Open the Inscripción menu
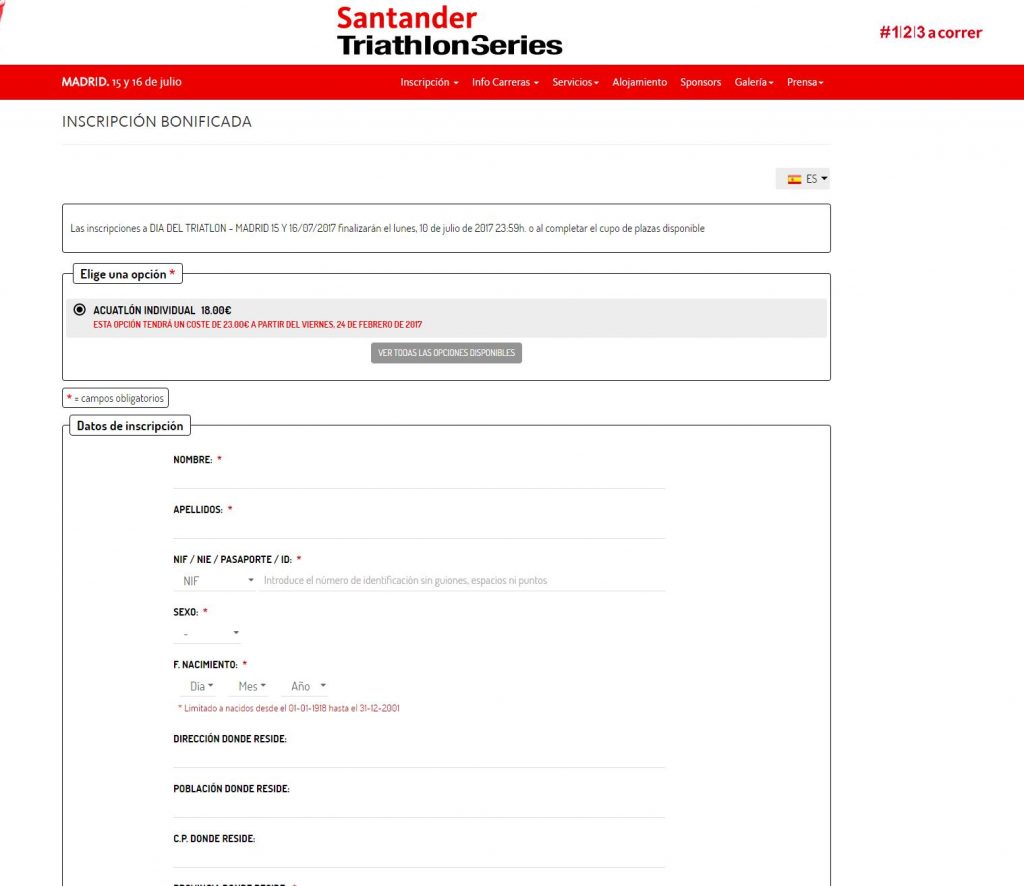This screenshot has height=886, width=1024. [429, 82]
